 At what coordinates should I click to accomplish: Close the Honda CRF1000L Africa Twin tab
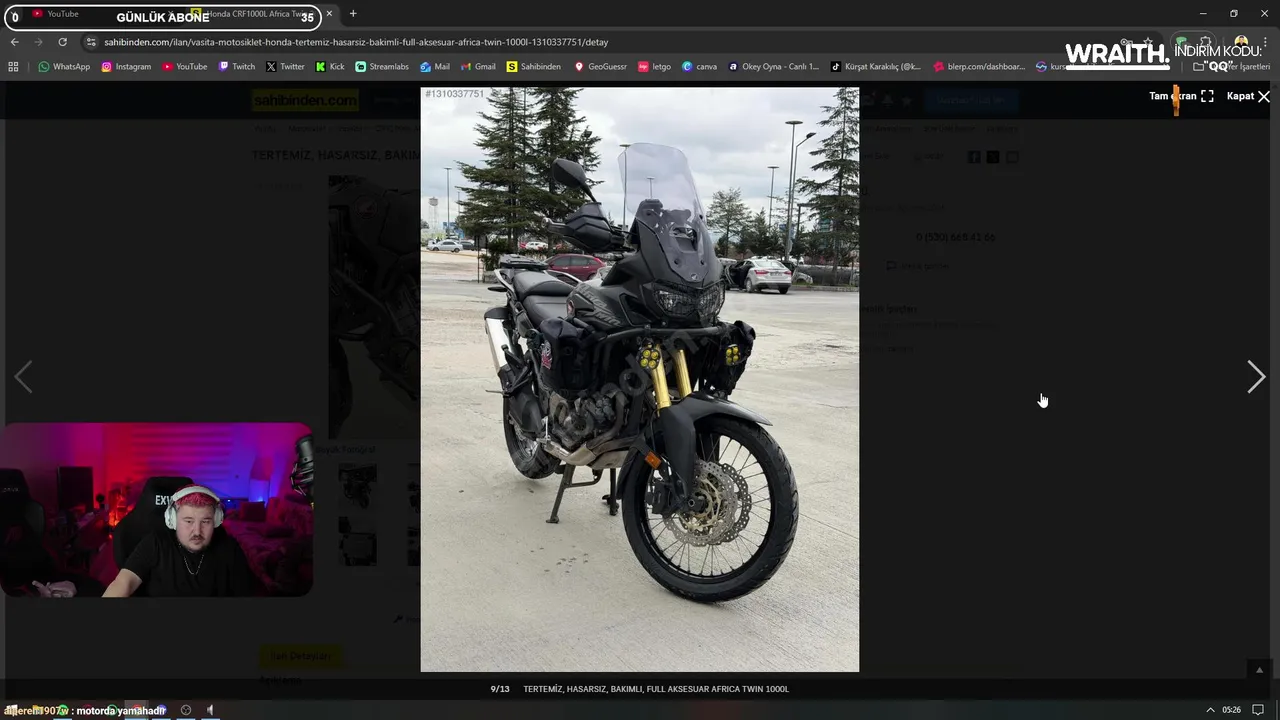tap(329, 14)
